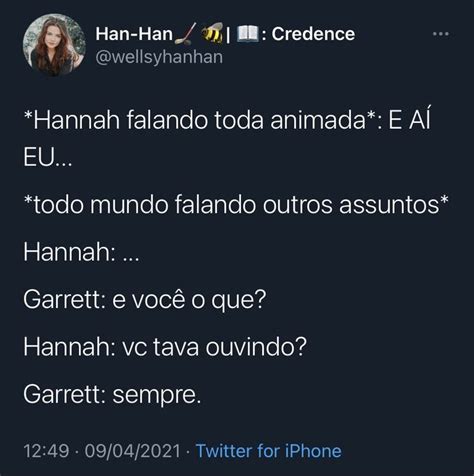Viewport: 474px width, 476px height.
Task: Click the 09/04/2021 tweet date
Action: click(x=132, y=451)
